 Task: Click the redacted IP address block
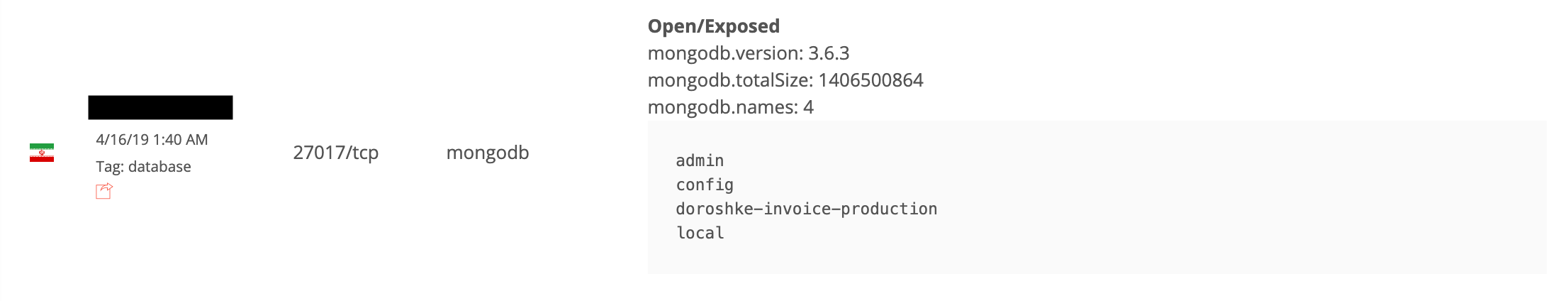click(160, 107)
